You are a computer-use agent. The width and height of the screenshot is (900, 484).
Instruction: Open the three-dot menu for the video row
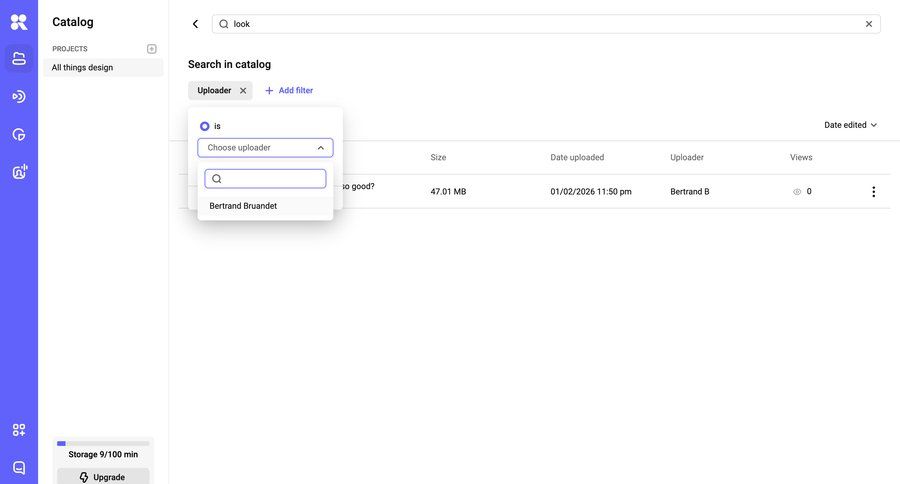pyautogui.click(x=873, y=192)
